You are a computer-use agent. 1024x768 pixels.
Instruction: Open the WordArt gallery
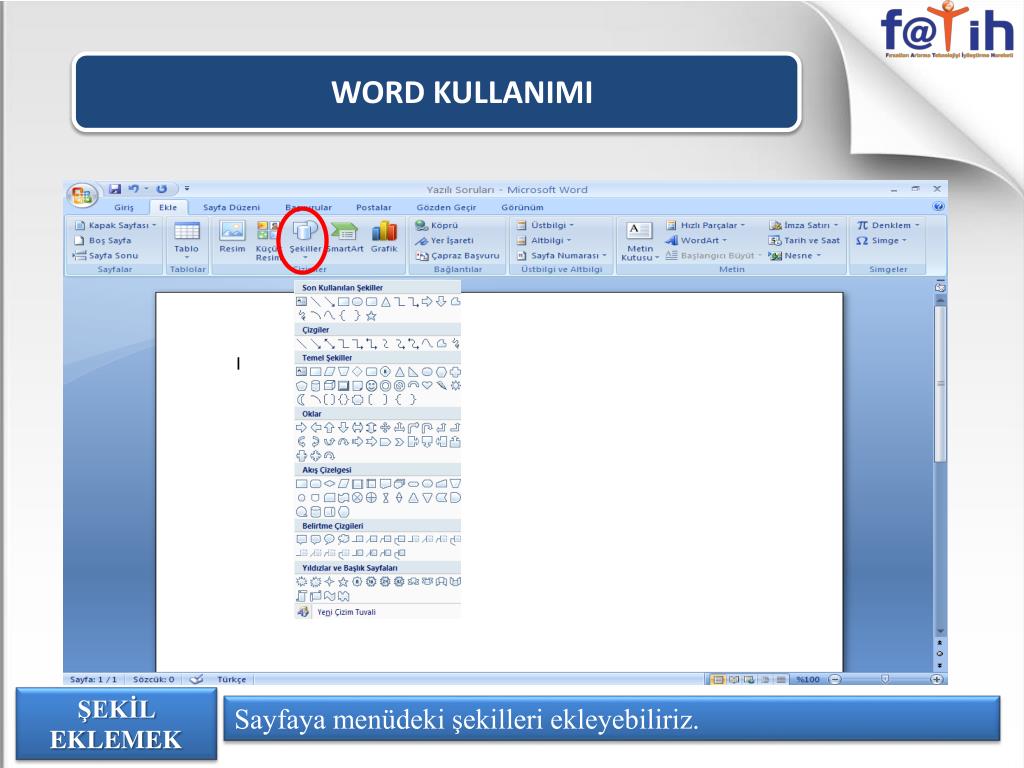696,240
